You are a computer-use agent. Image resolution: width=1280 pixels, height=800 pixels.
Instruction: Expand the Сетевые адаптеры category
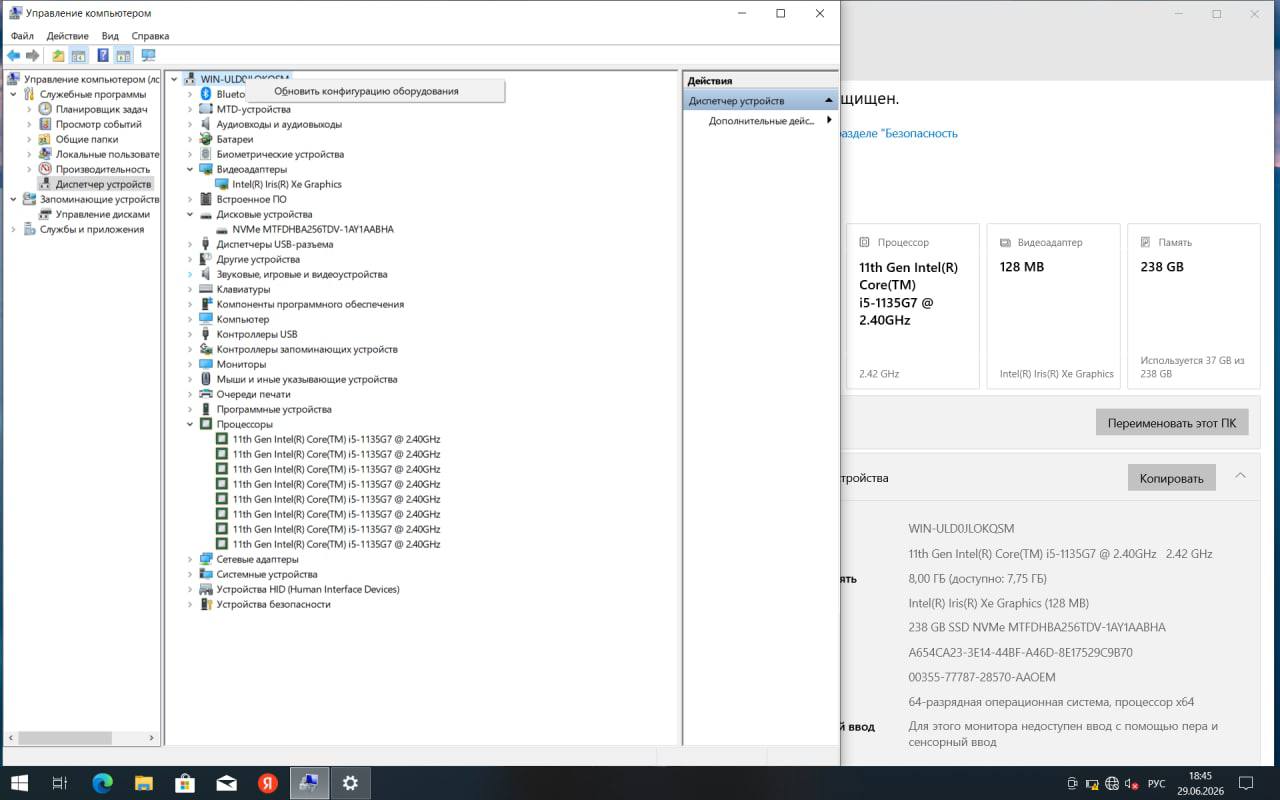190,559
